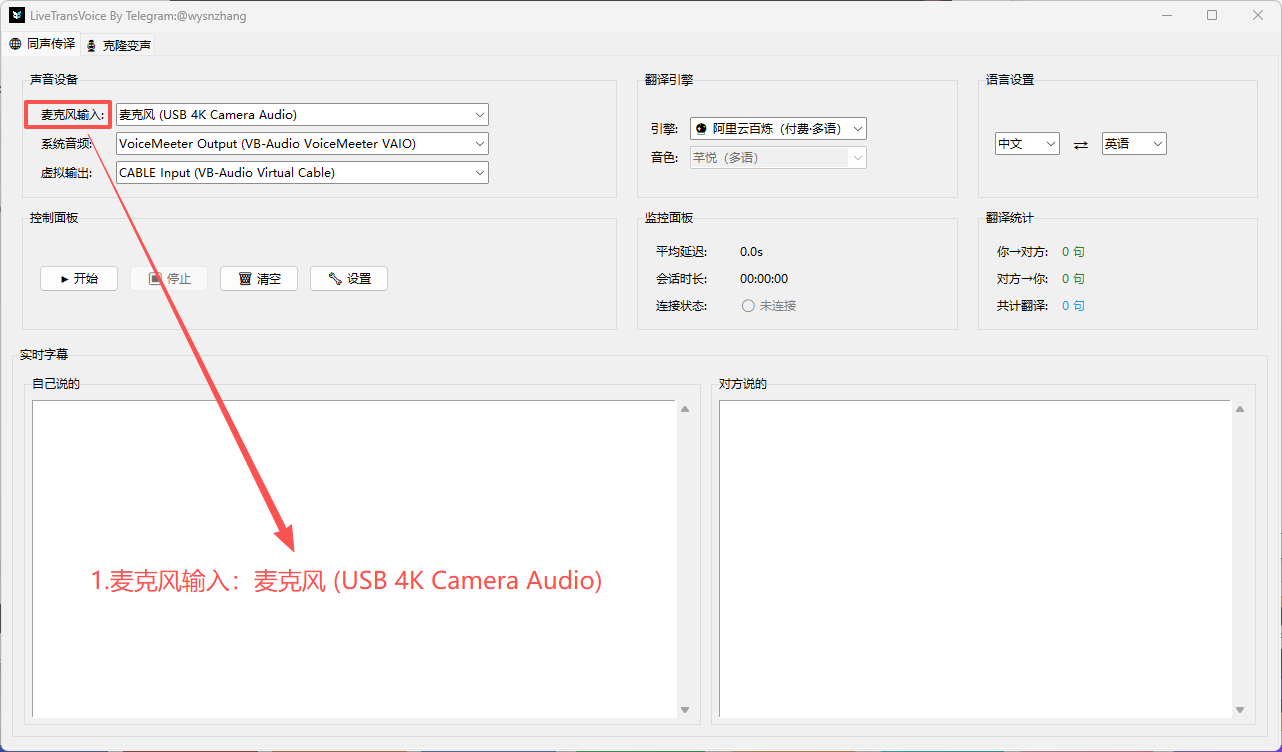The height and width of the screenshot is (752, 1282).
Task: Click the 00:00:00 session duration value
Action: tap(764, 279)
